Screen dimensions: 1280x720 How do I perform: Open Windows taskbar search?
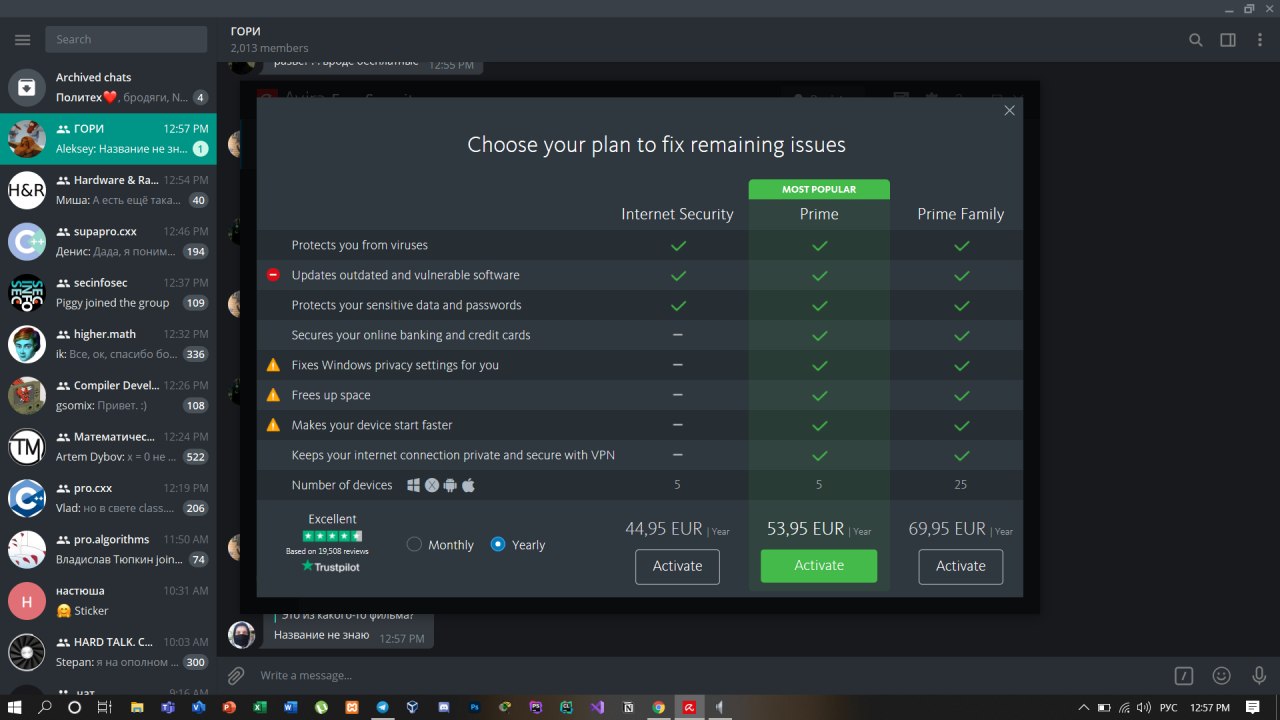(x=45, y=707)
